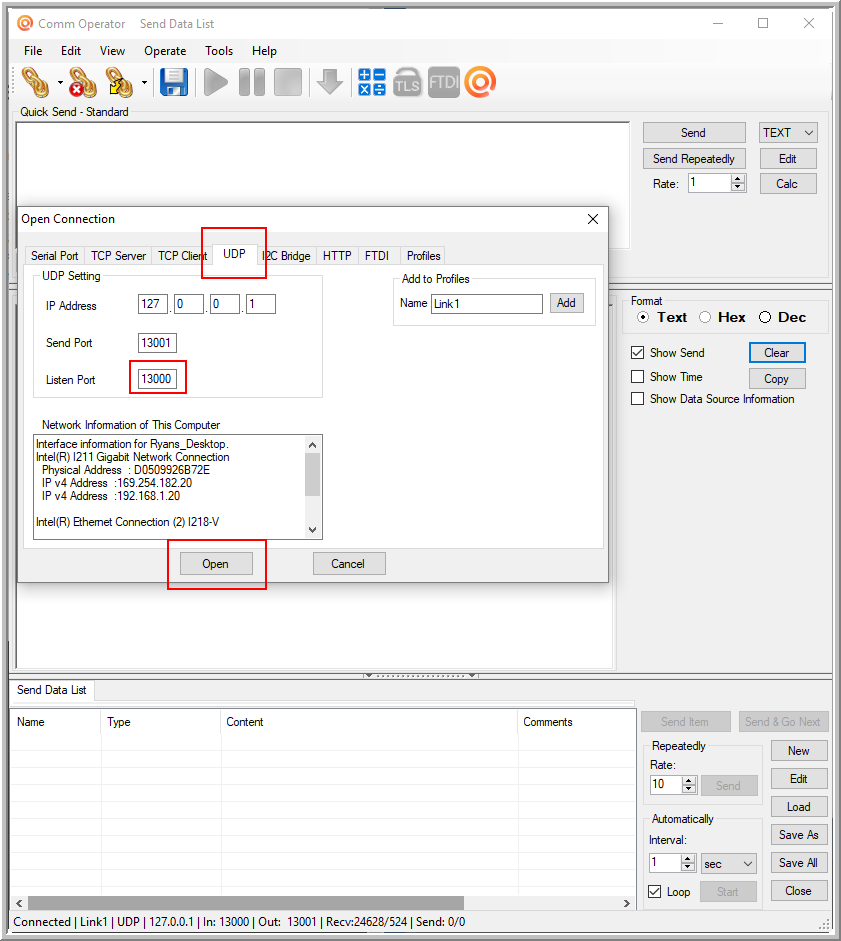Click the Send Port input field
841x941 pixels.
coord(157,343)
